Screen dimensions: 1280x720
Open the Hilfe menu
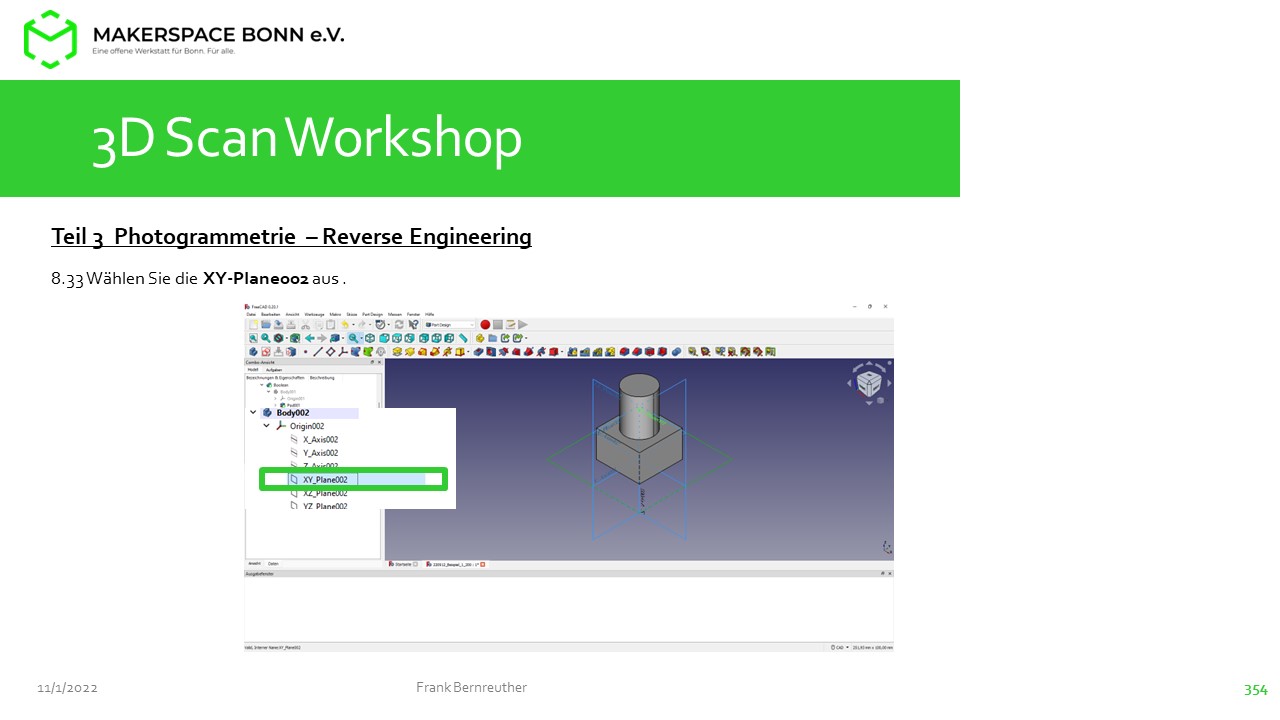click(x=429, y=314)
